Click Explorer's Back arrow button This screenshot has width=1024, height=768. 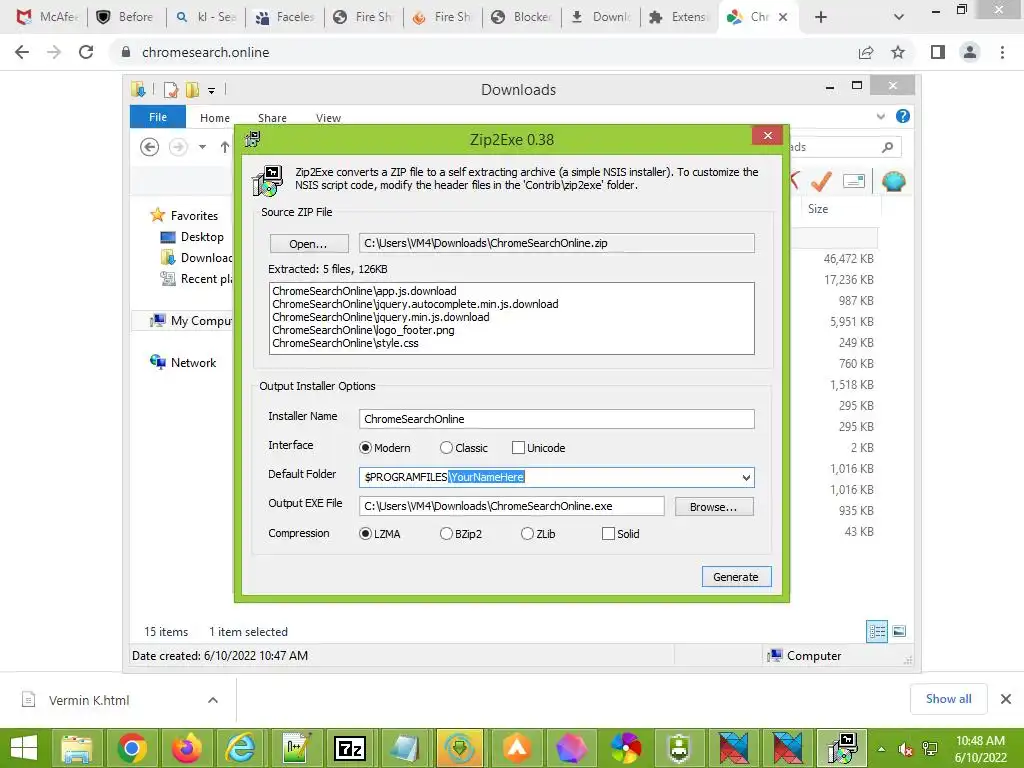[150, 147]
